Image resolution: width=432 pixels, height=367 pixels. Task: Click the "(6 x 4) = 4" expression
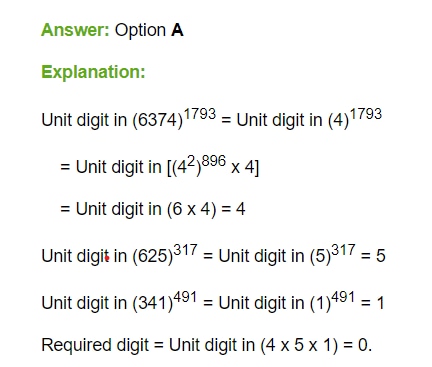[x=206, y=209]
